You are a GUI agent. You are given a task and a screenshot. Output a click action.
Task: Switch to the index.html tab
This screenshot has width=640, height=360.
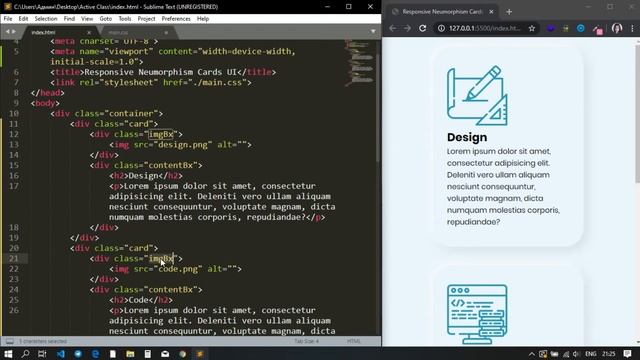click(60, 32)
